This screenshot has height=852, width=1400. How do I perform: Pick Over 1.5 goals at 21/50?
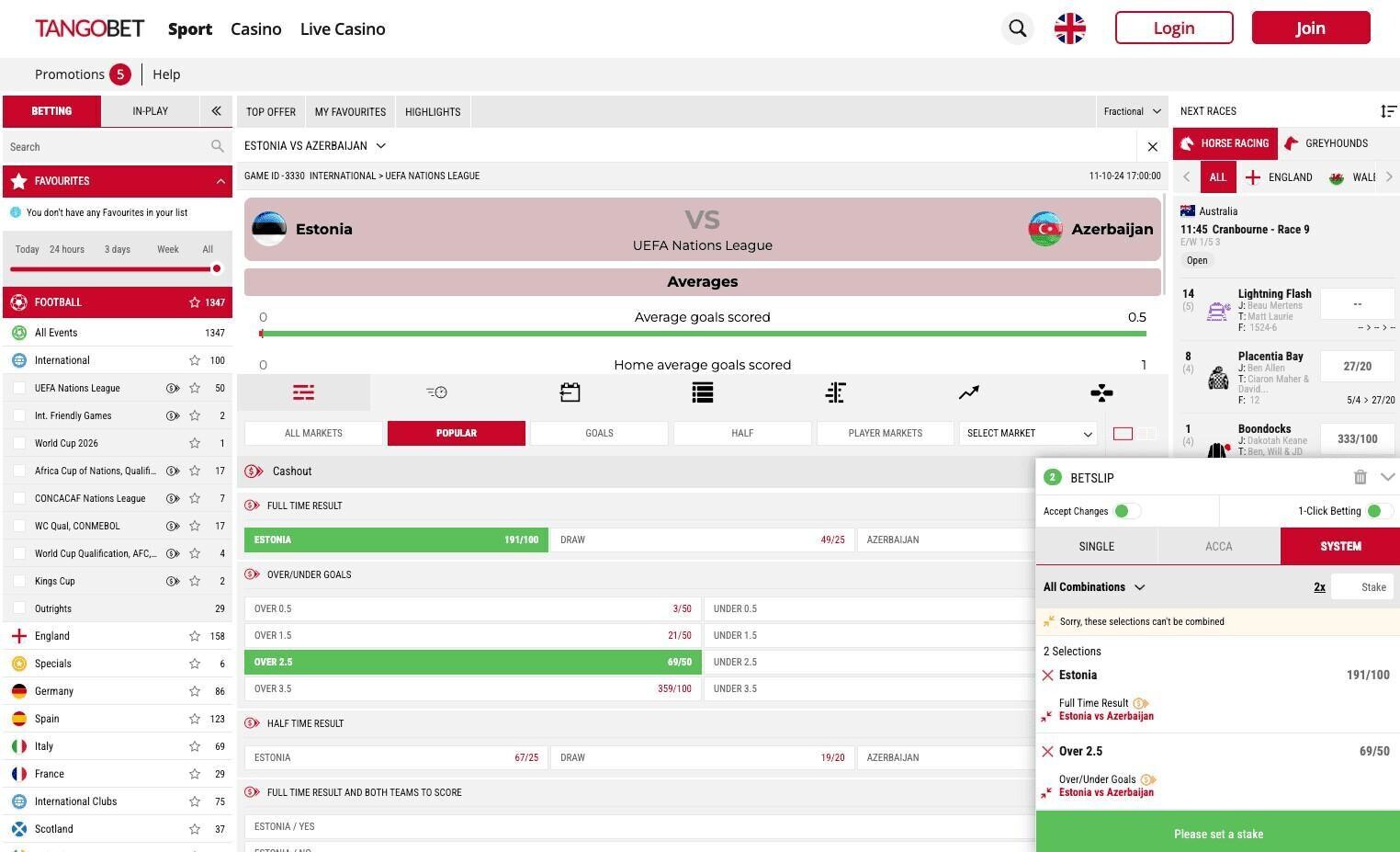point(473,635)
